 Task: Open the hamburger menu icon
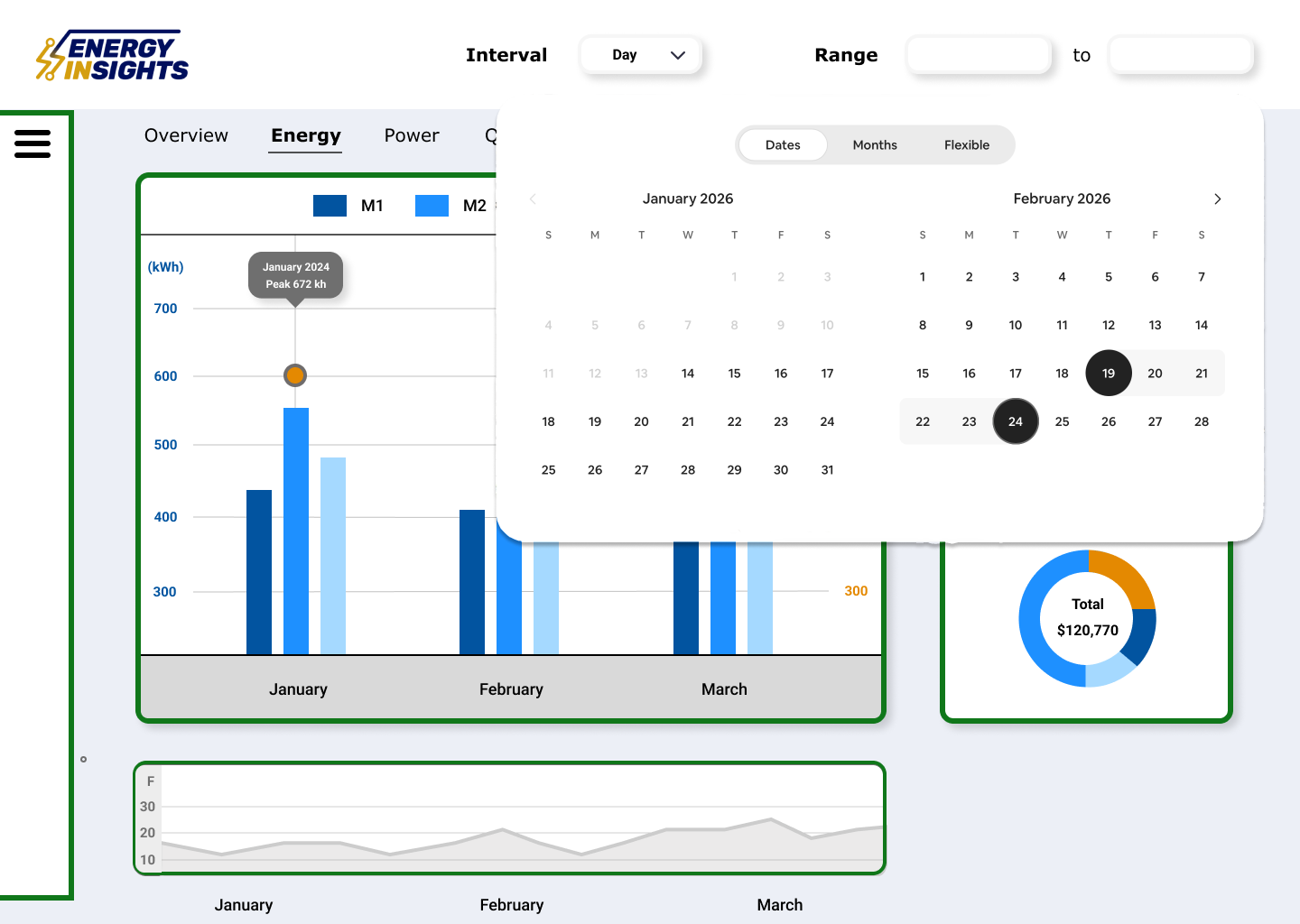(x=32, y=143)
